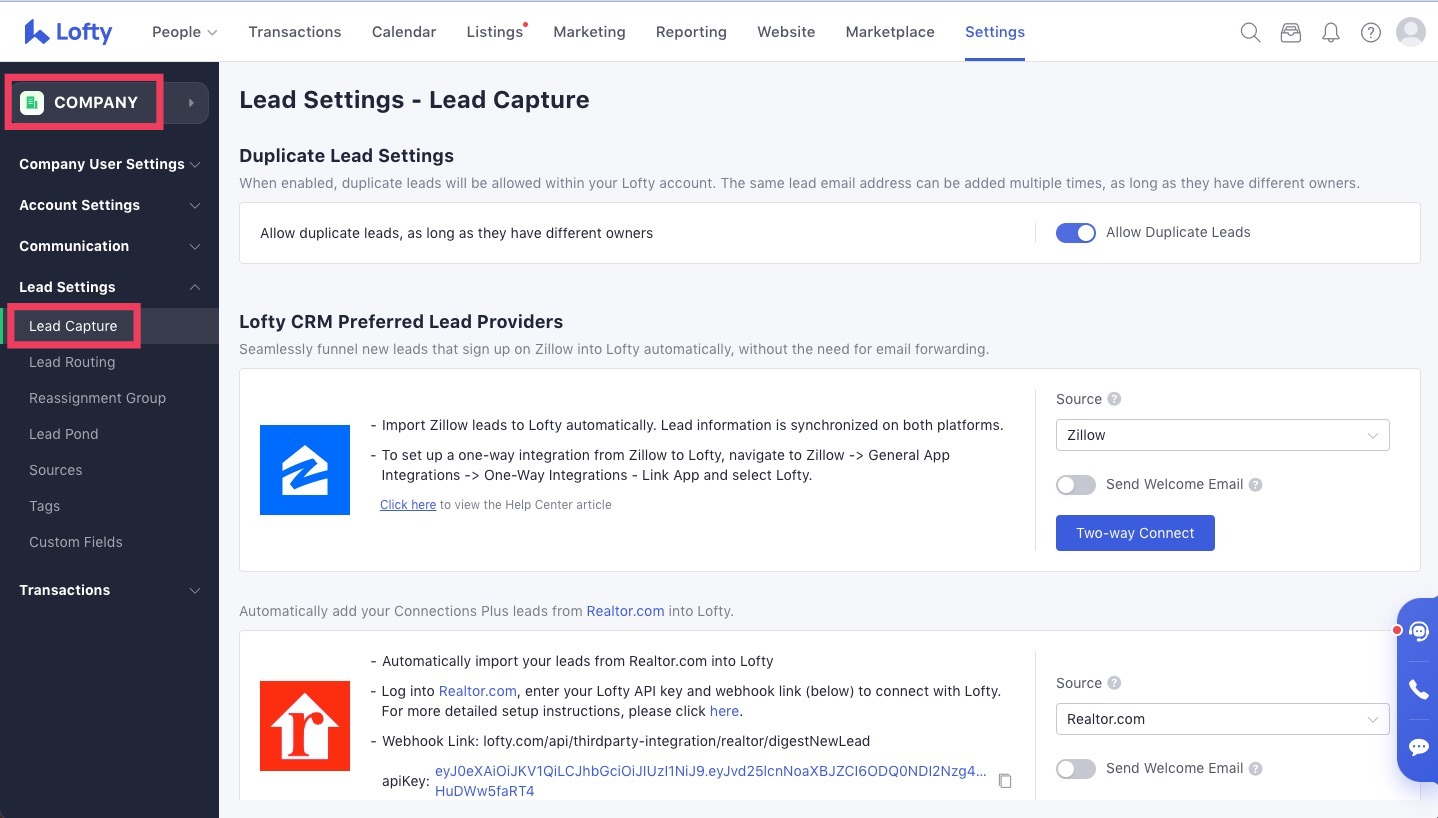Open the People dropdown menu
Screen dimensions: 1438x818
185,32
